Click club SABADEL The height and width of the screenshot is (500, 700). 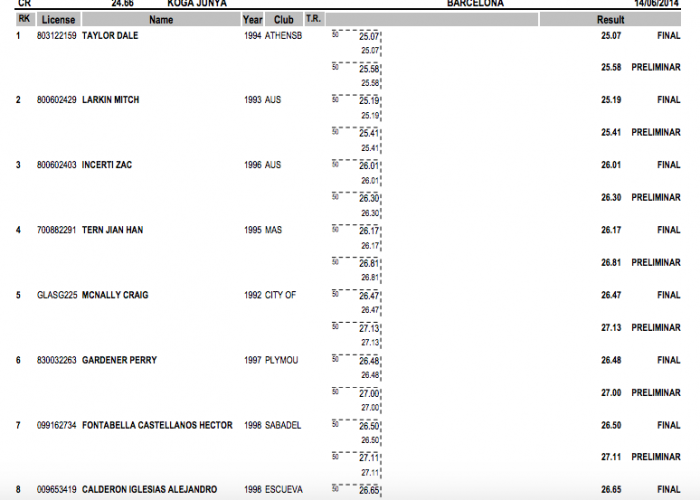click(283, 425)
